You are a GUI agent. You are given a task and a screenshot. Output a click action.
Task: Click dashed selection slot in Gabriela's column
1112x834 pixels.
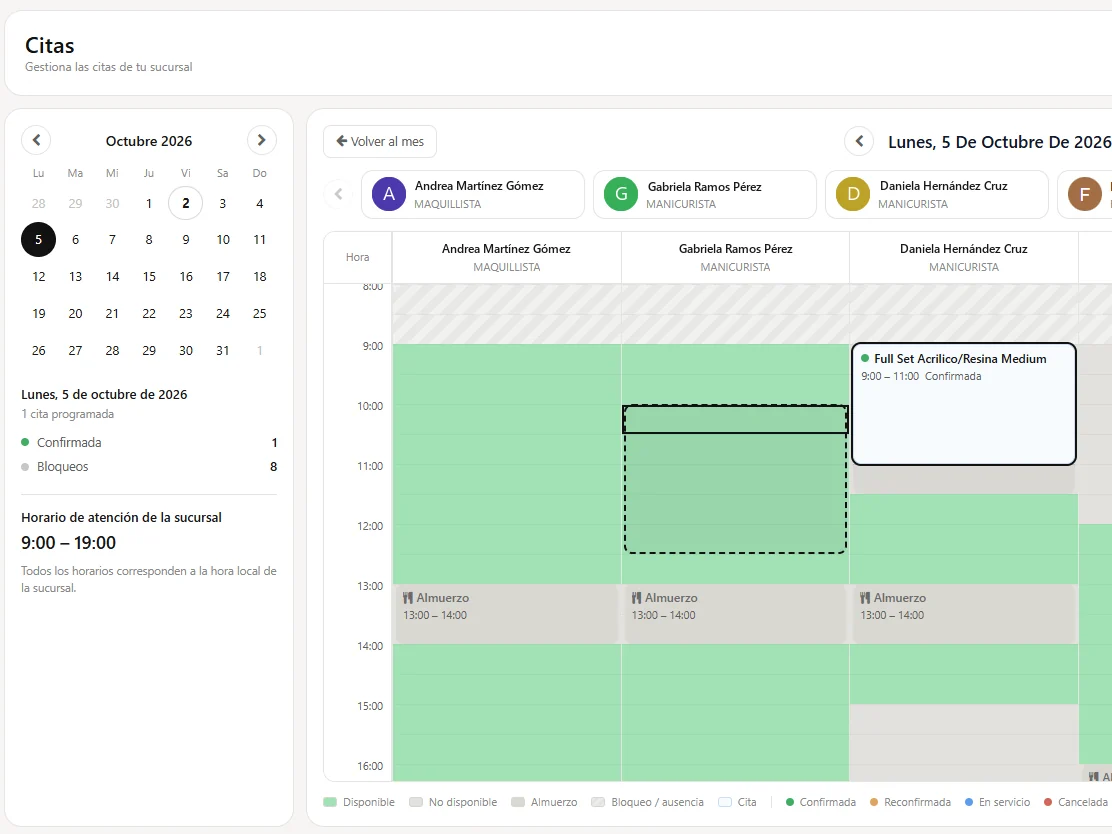[735, 479]
